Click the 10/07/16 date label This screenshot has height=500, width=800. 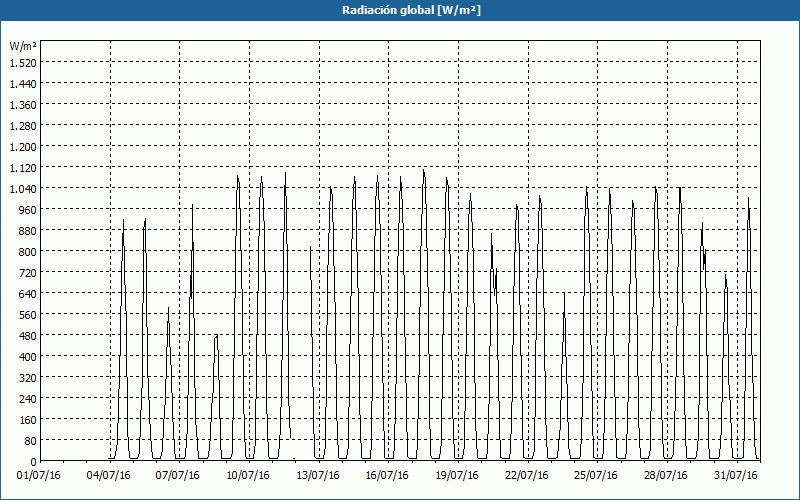click(x=248, y=476)
